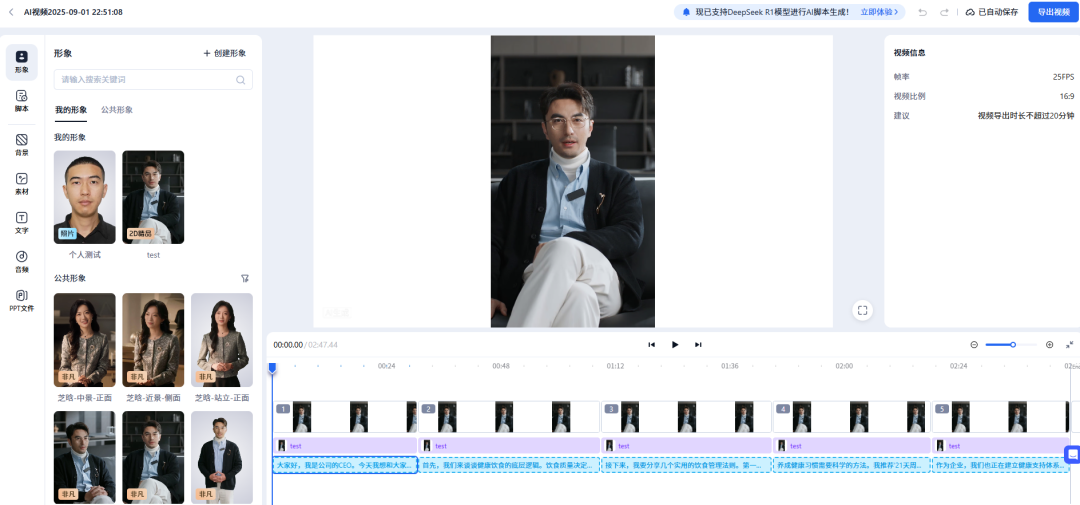Jump to previous clip
Screen dimensions: 1080x505
[651, 344]
